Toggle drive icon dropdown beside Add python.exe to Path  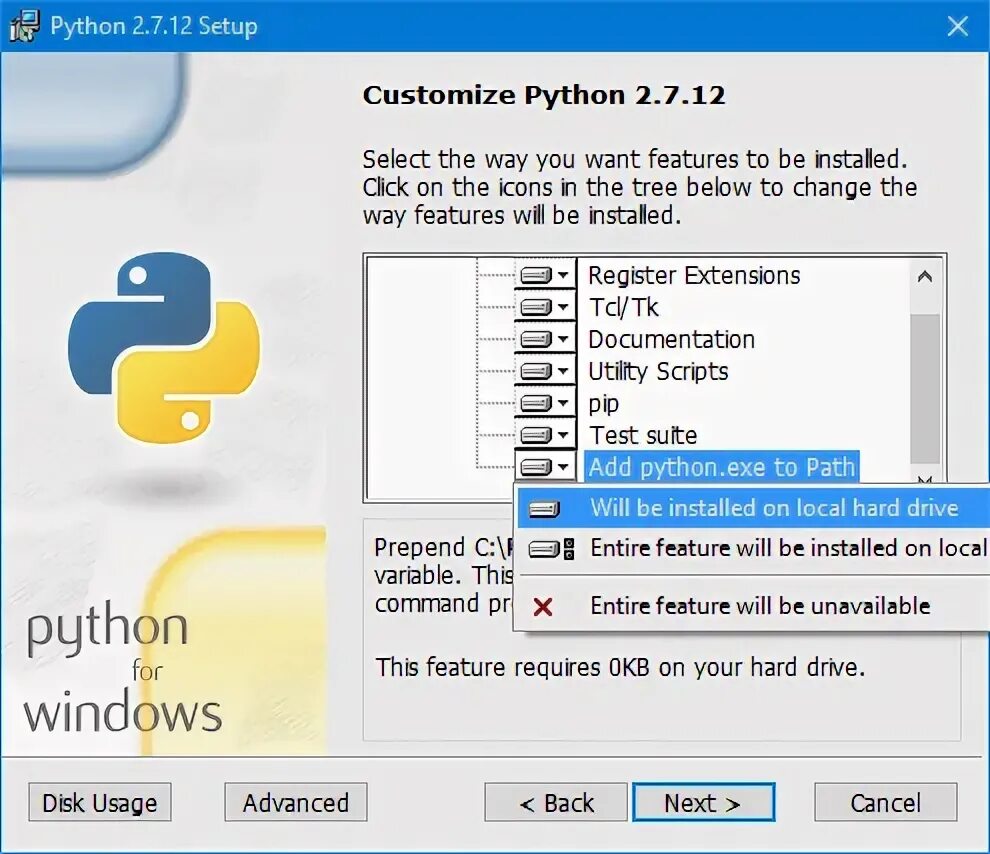point(545,467)
